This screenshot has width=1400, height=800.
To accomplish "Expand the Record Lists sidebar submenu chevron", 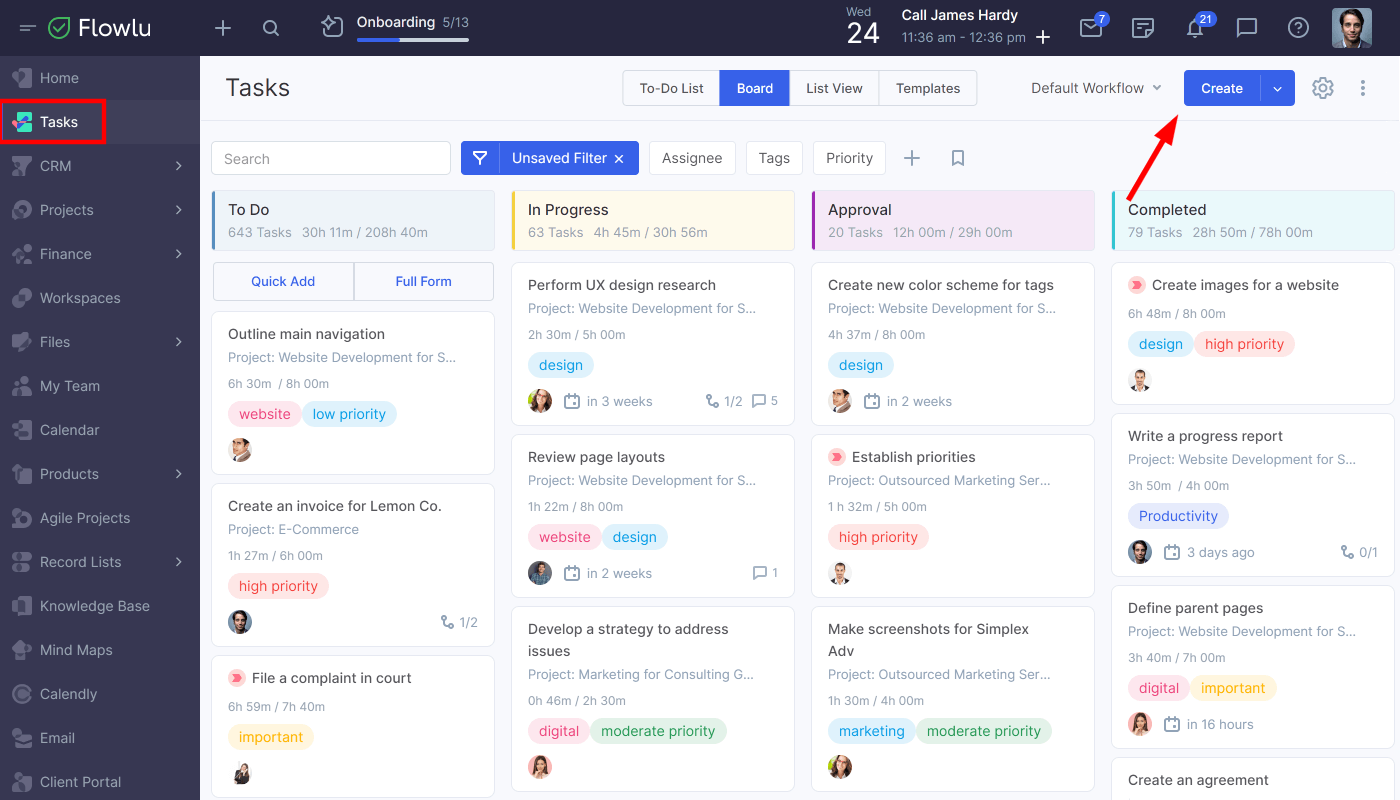I will point(179,562).
